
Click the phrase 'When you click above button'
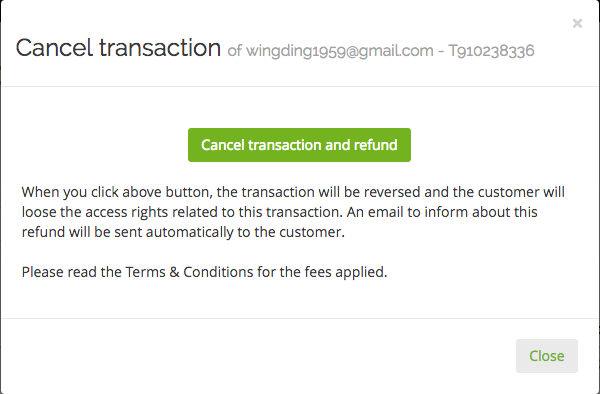point(117,192)
